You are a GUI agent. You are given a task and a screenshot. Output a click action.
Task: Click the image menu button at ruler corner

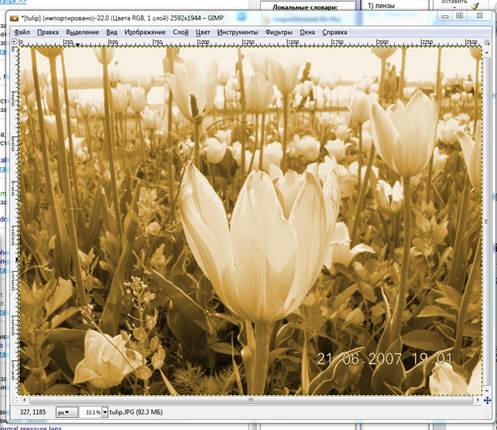(x=14, y=42)
